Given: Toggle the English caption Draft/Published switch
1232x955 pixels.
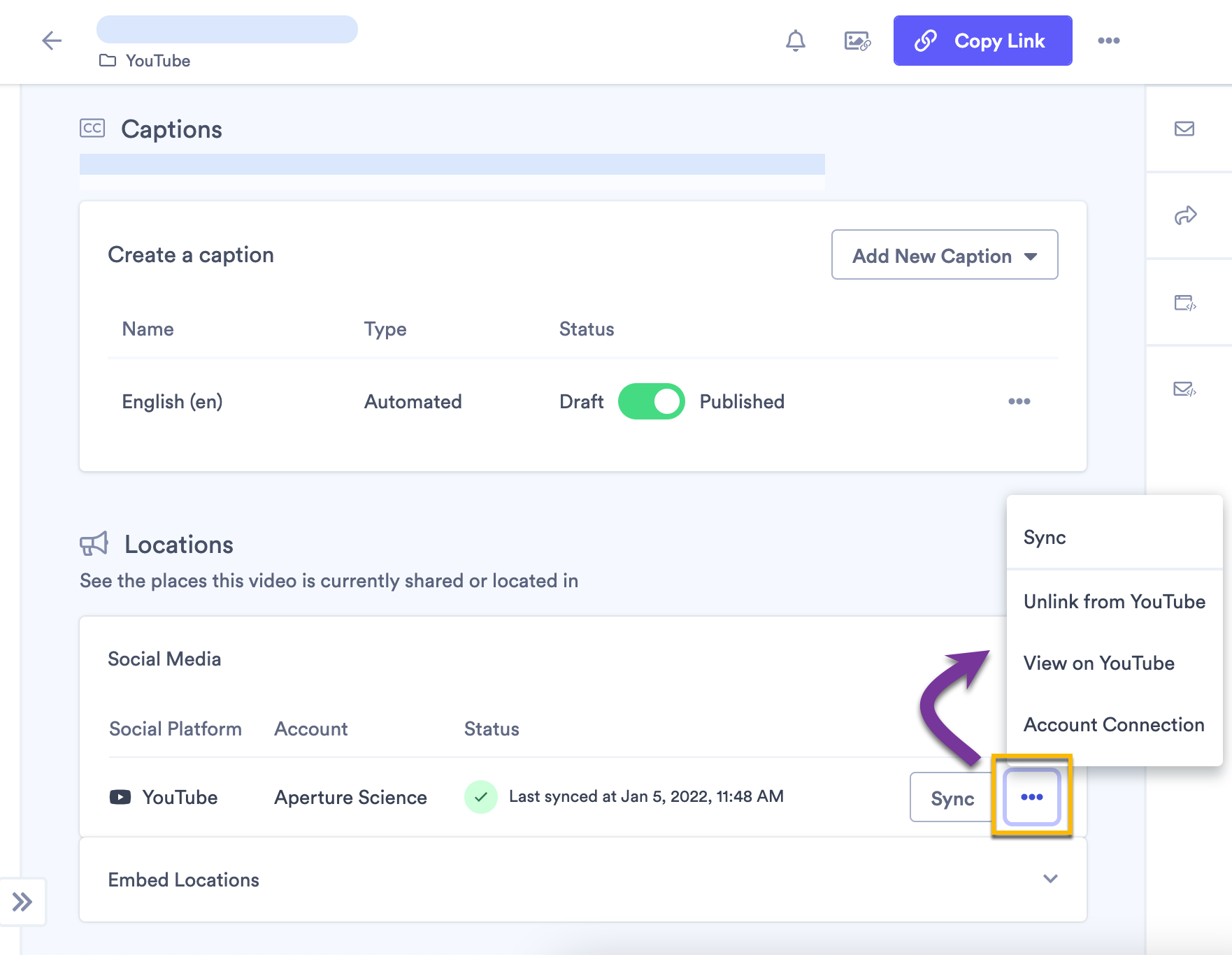Looking at the screenshot, I should [x=652, y=401].
